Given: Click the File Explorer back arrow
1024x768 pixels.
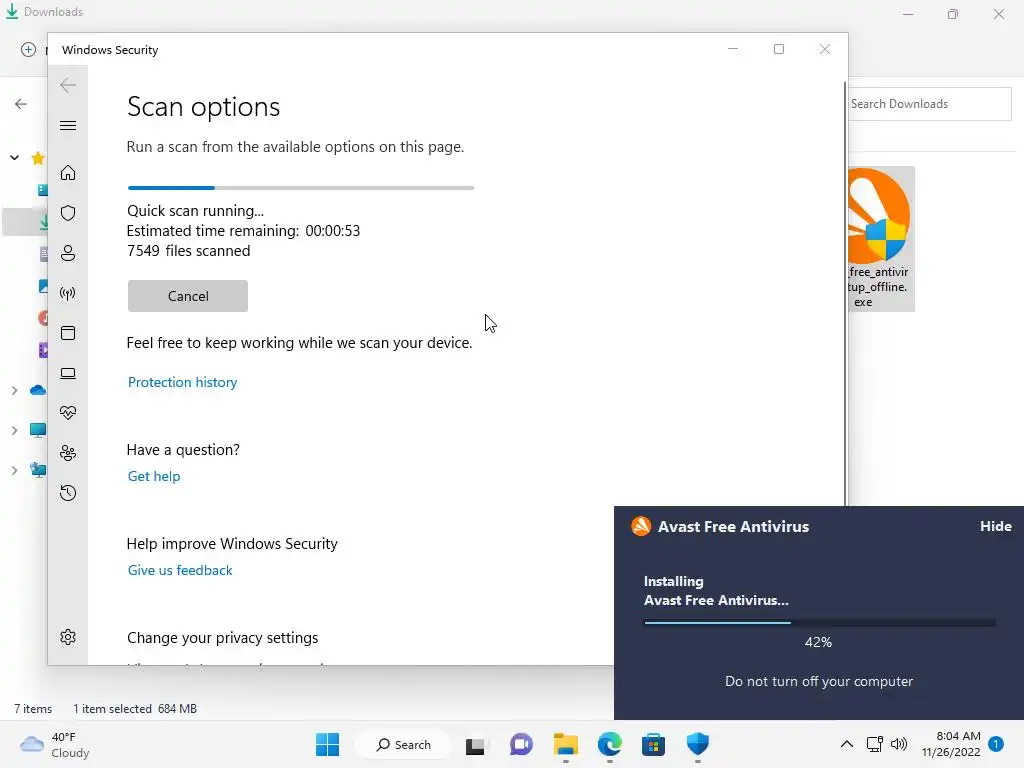Looking at the screenshot, I should click(x=21, y=104).
